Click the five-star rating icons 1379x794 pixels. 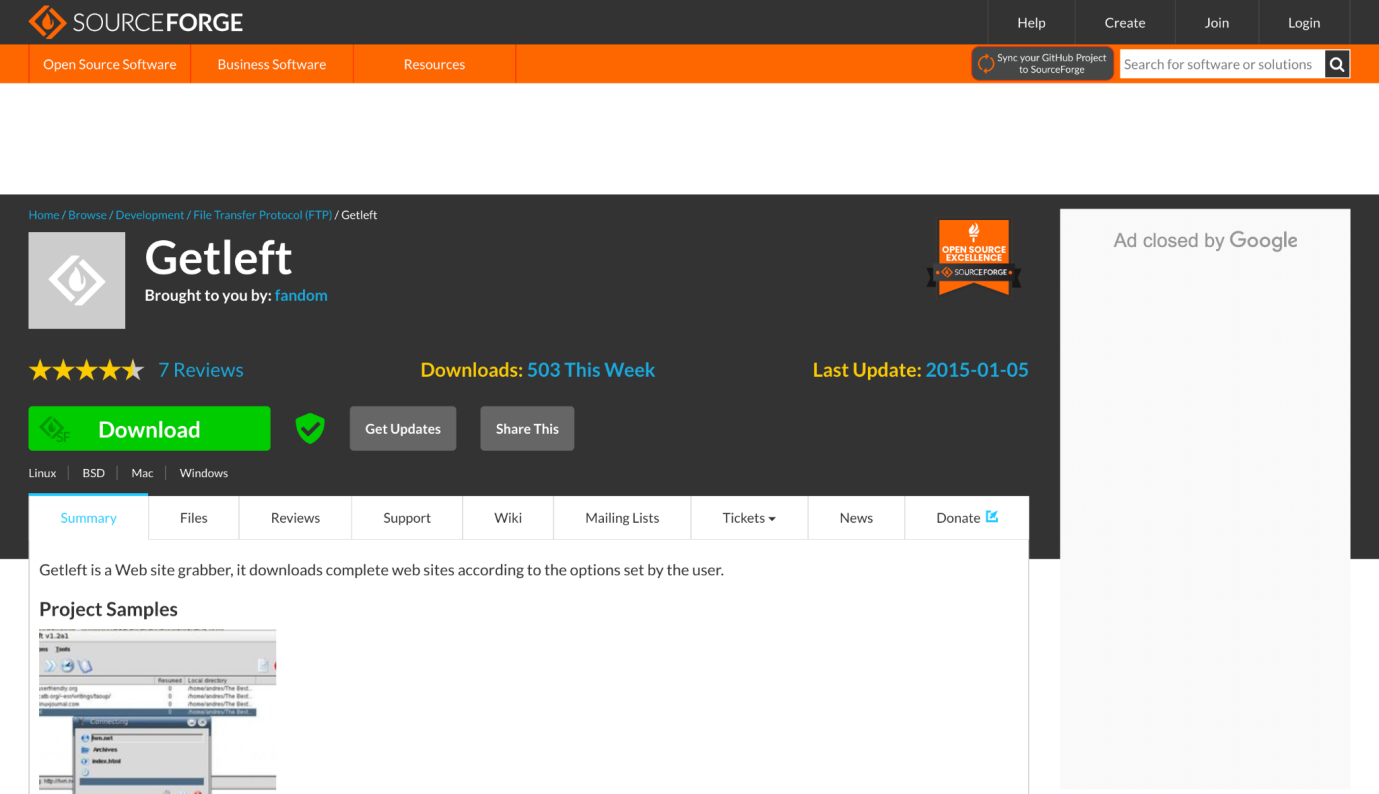click(87, 370)
